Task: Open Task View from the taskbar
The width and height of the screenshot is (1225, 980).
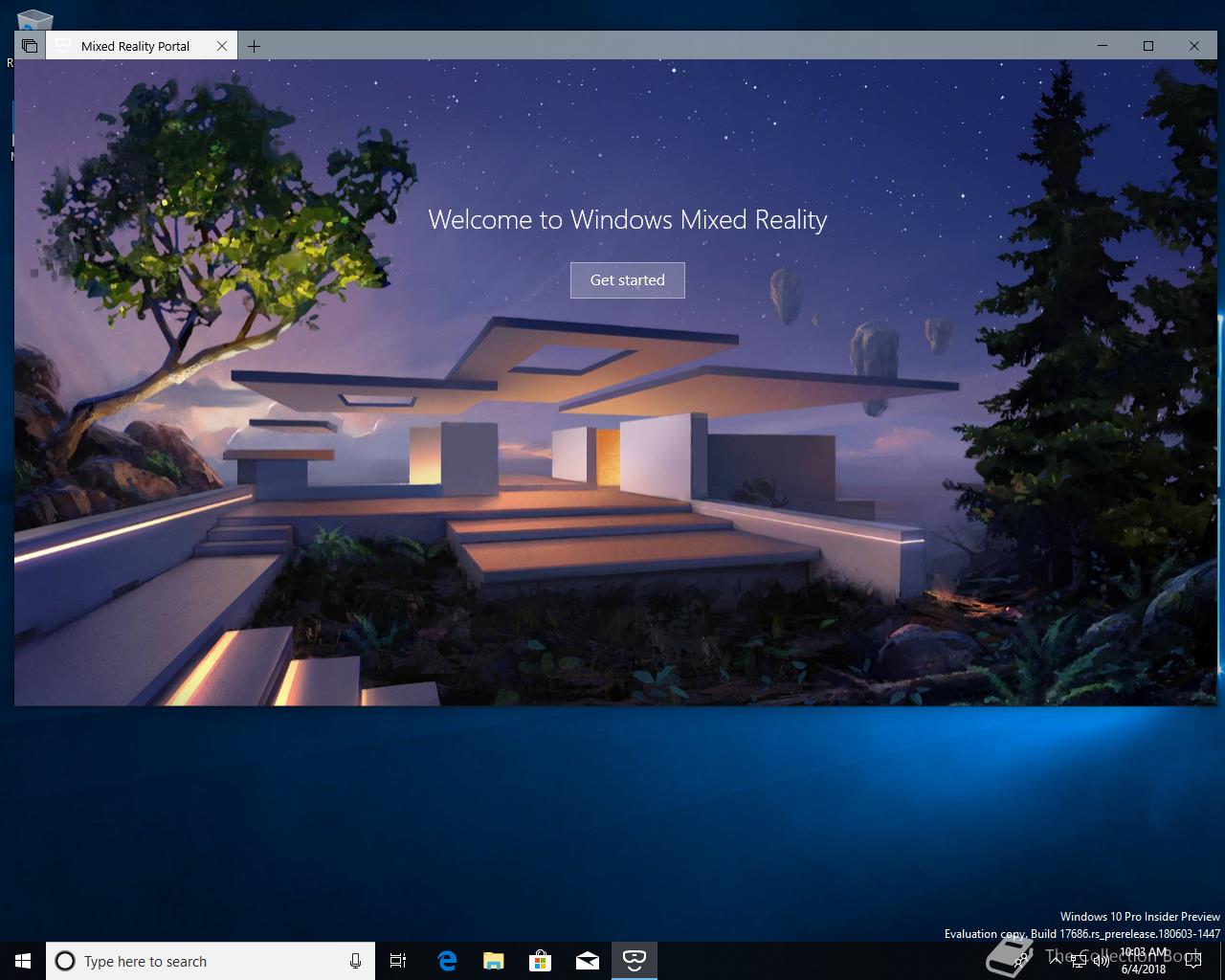Action: [x=398, y=961]
